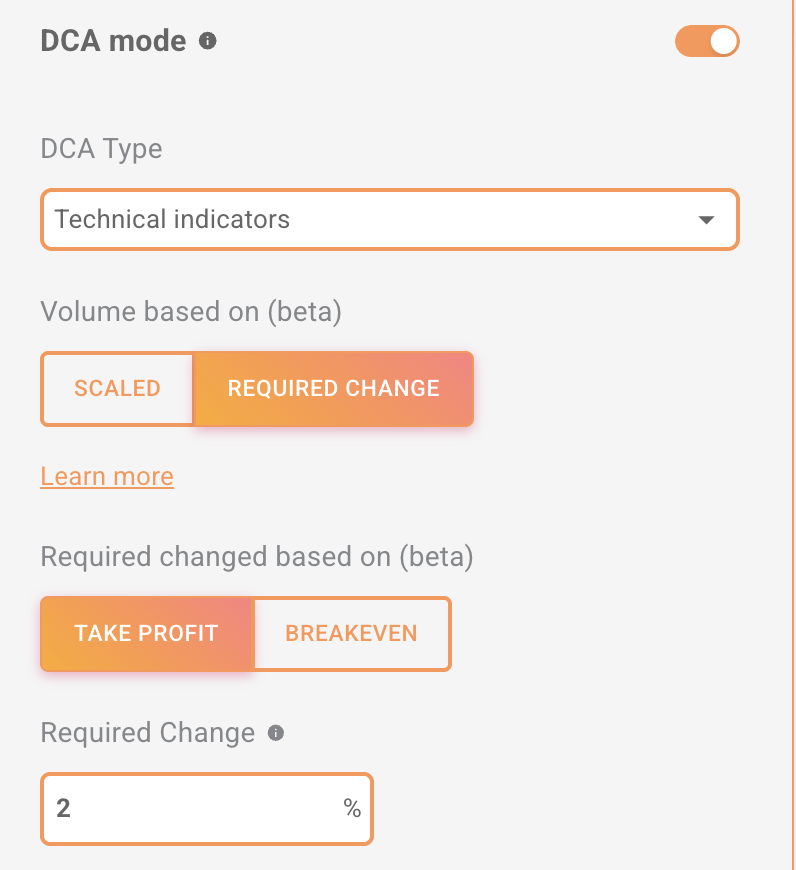Click the Required changed based on (beta) label
Screen dimensions: 796x870
click(256, 557)
